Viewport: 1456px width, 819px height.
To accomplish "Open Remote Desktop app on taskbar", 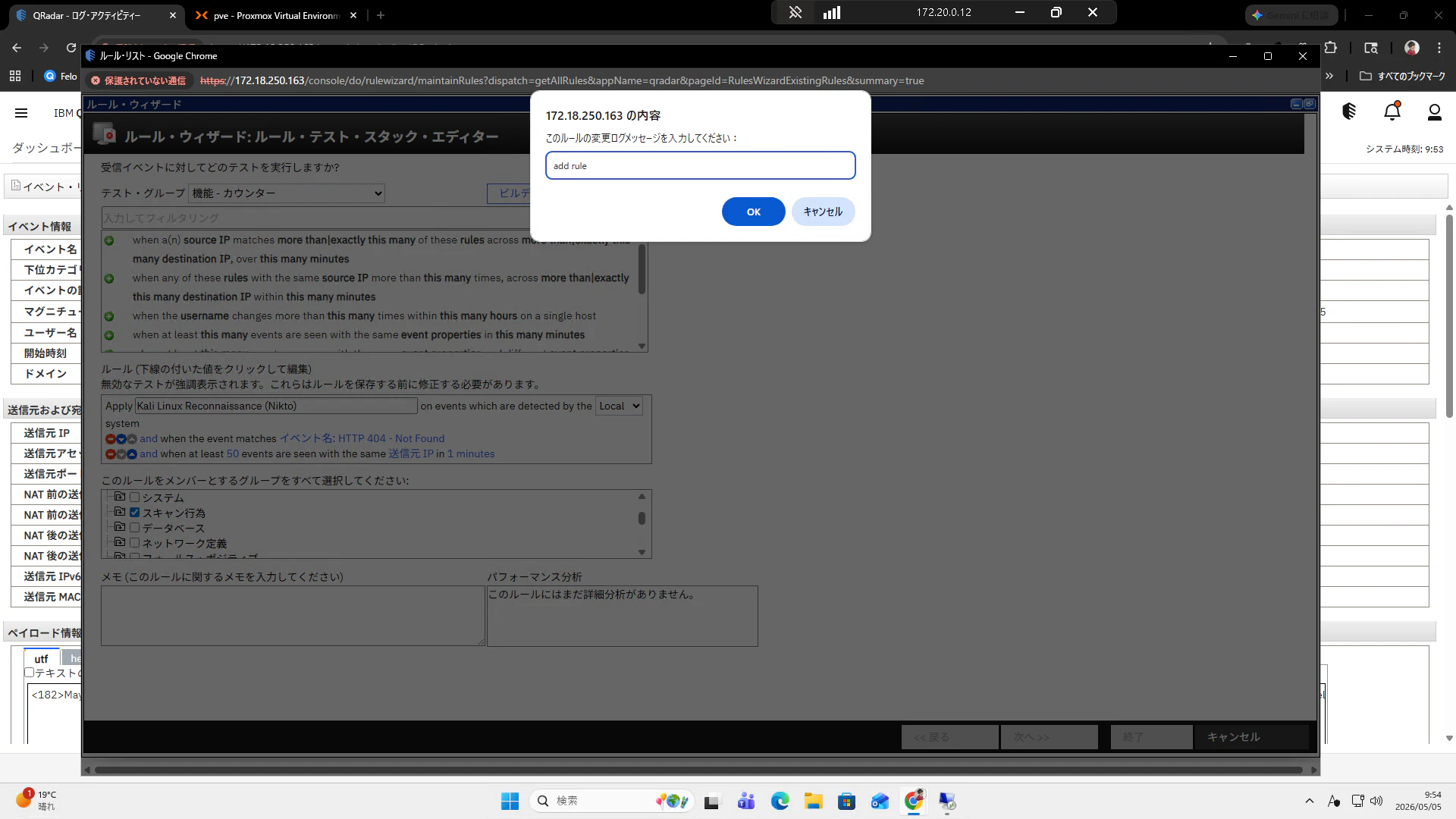I will 947,801.
